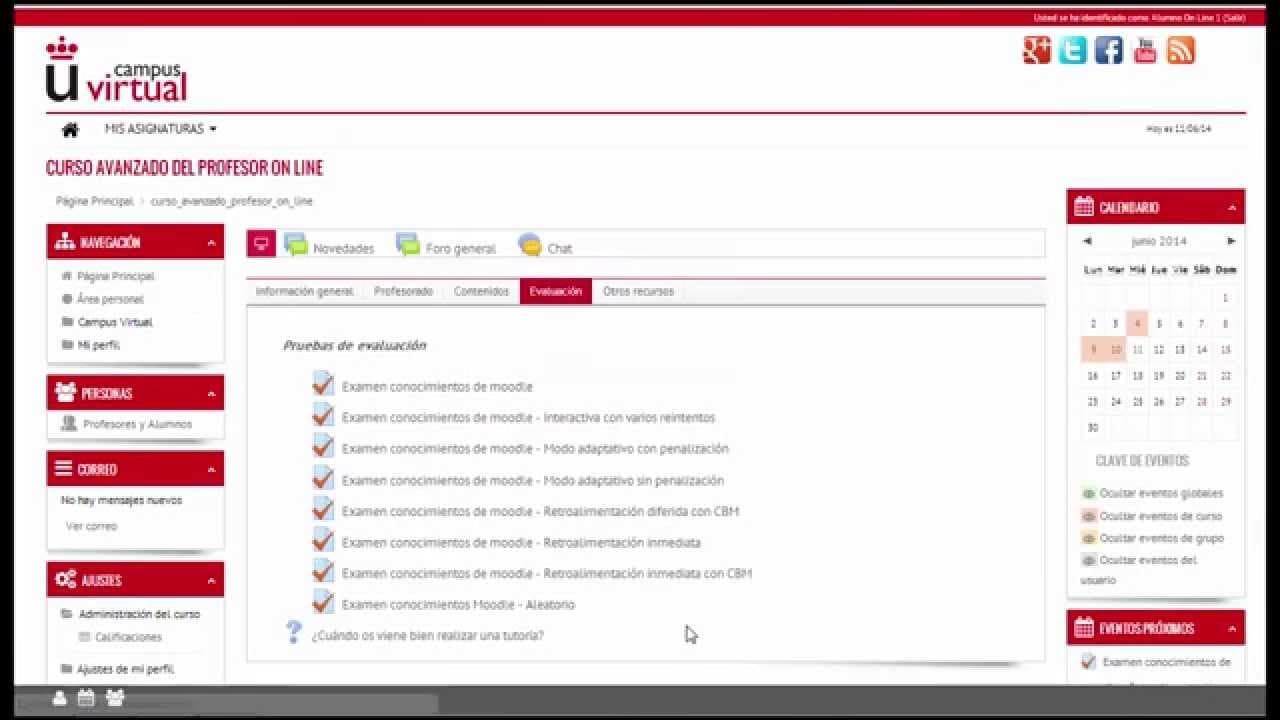Toggle Ocultar eventos del usuario eye icon
Viewport: 1280px width, 720px height.
pyautogui.click(x=1089, y=561)
